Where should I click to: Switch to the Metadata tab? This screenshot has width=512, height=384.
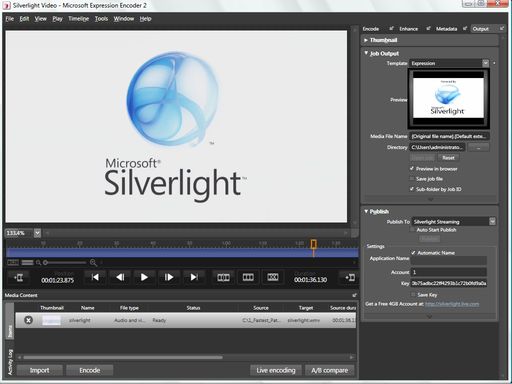pyautogui.click(x=446, y=29)
